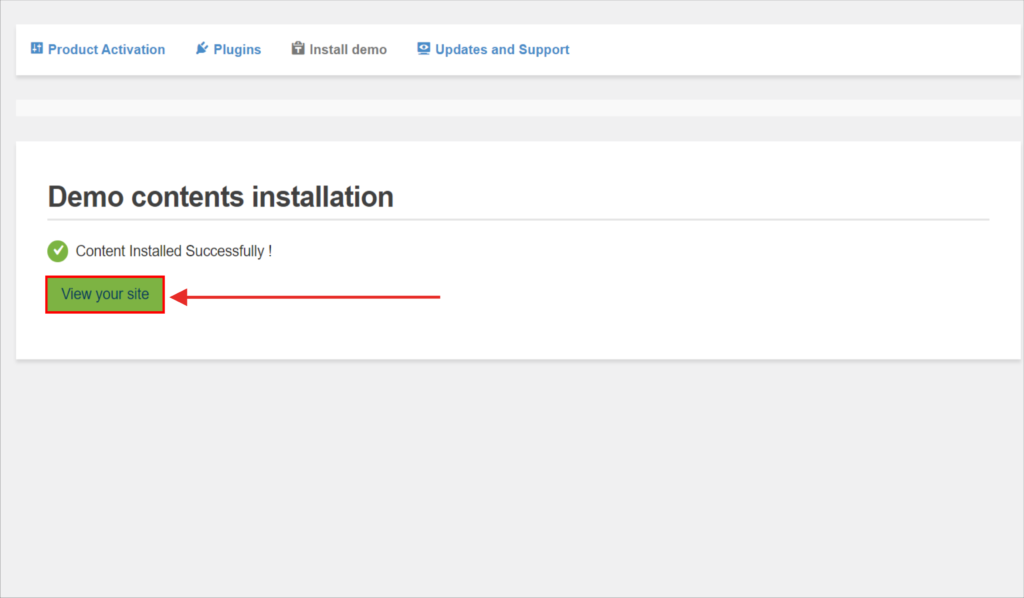Click the Product Activation icon

click(37, 48)
